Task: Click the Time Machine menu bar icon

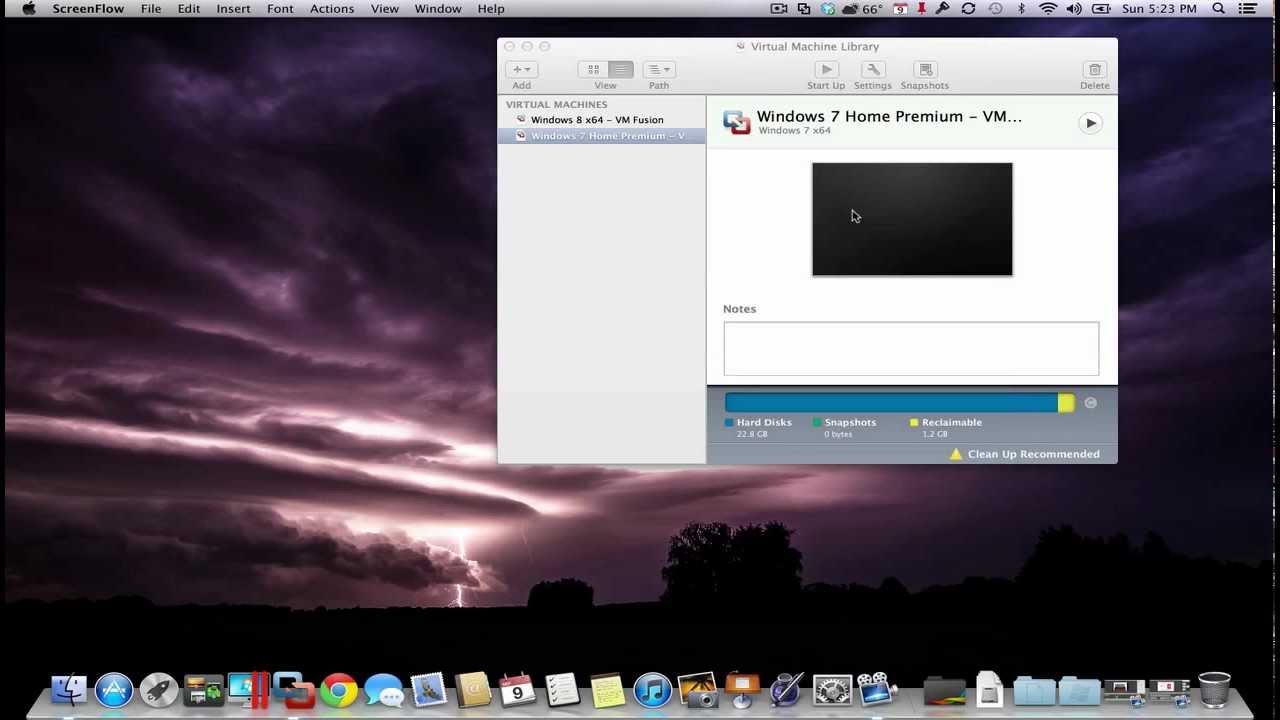Action: click(995, 9)
